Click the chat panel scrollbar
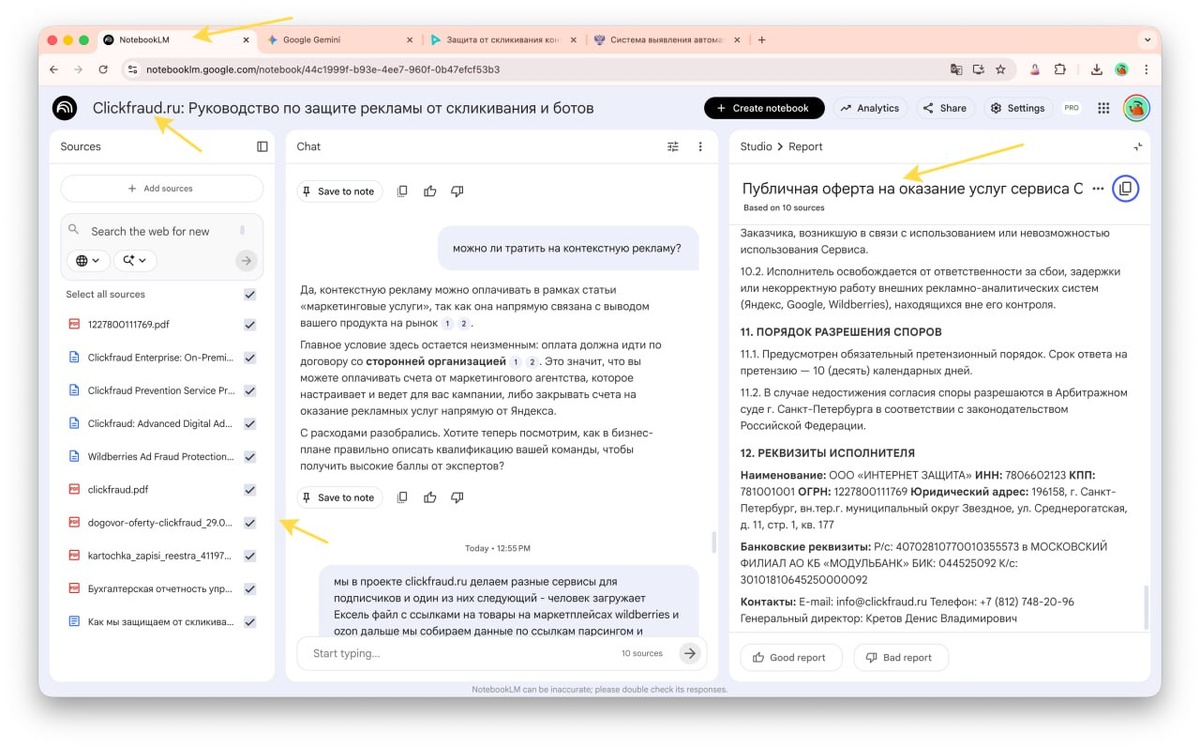 pos(713,541)
